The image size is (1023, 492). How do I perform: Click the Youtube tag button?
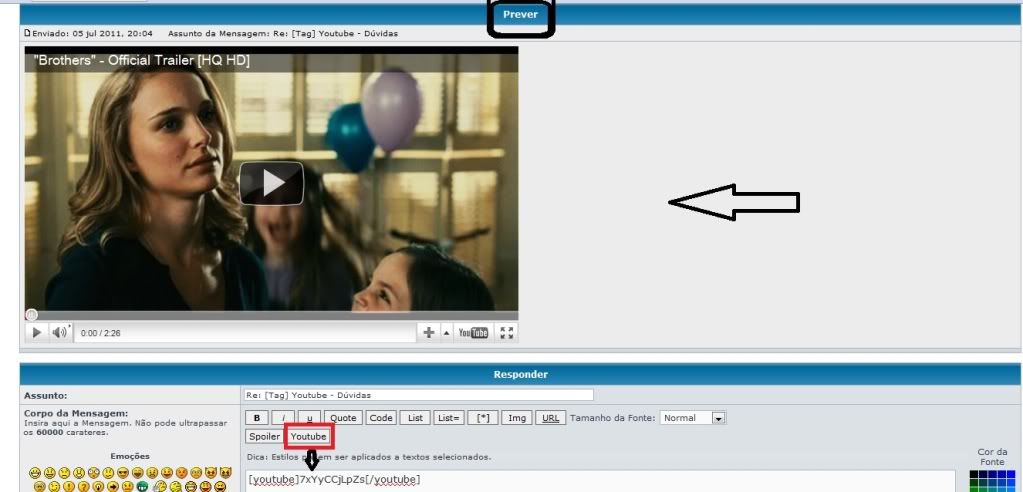pyautogui.click(x=309, y=437)
